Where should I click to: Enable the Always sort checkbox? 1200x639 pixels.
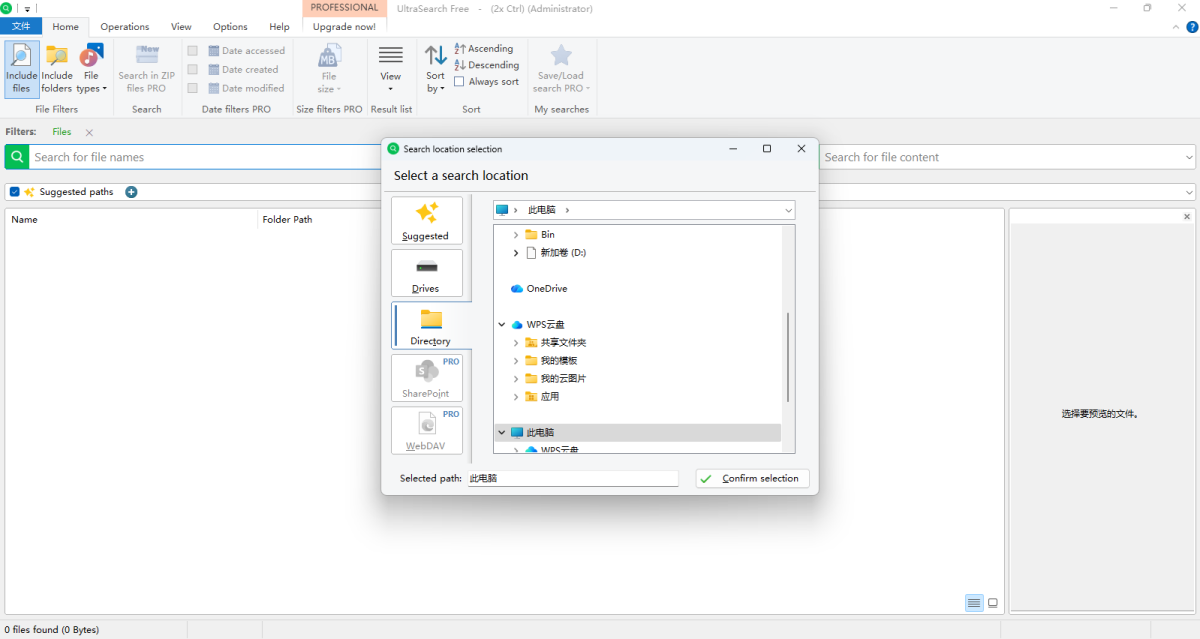tap(459, 82)
